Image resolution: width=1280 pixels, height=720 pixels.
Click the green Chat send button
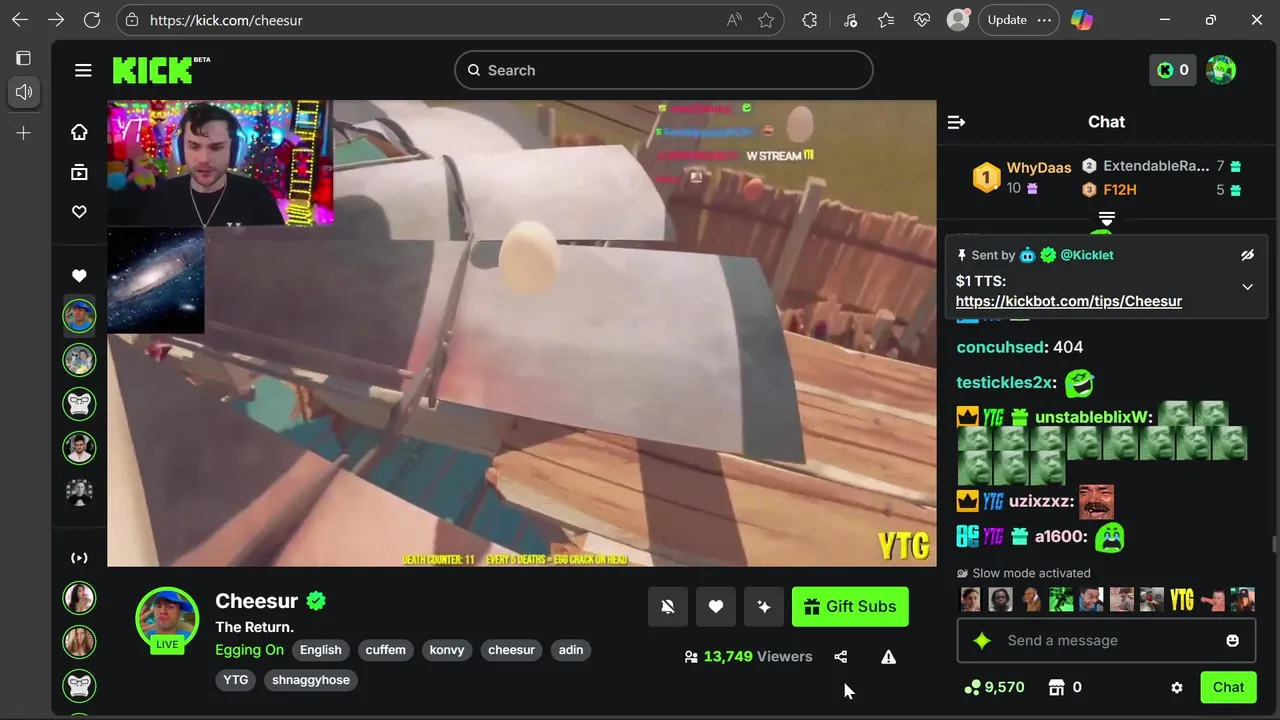pyautogui.click(x=1228, y=687)
